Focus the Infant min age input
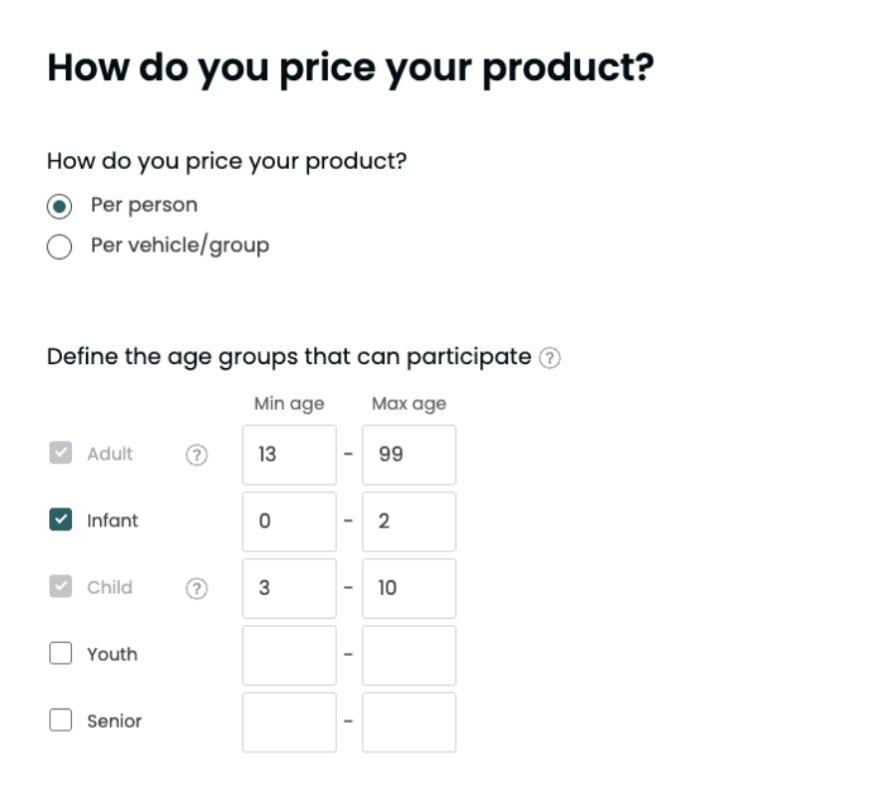The height and width of the screenshot is (792, 888). click(x=289, y=522)
